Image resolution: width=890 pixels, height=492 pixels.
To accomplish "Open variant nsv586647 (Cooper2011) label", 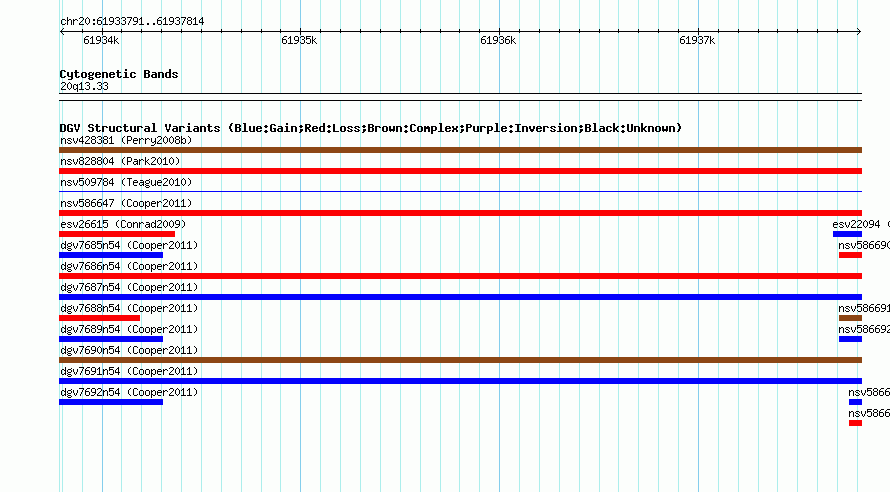I will tap(126, 203).
